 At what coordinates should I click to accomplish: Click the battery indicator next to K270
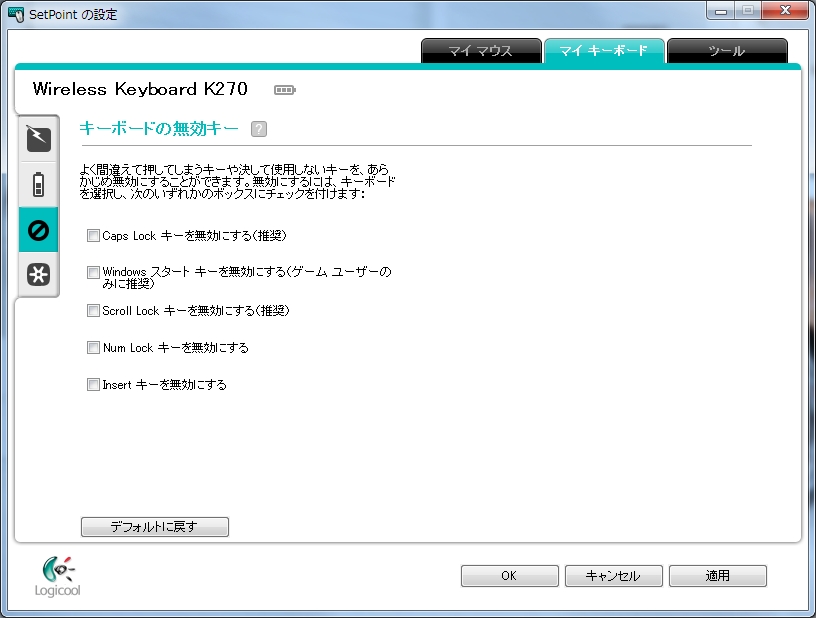click(285, 90)
